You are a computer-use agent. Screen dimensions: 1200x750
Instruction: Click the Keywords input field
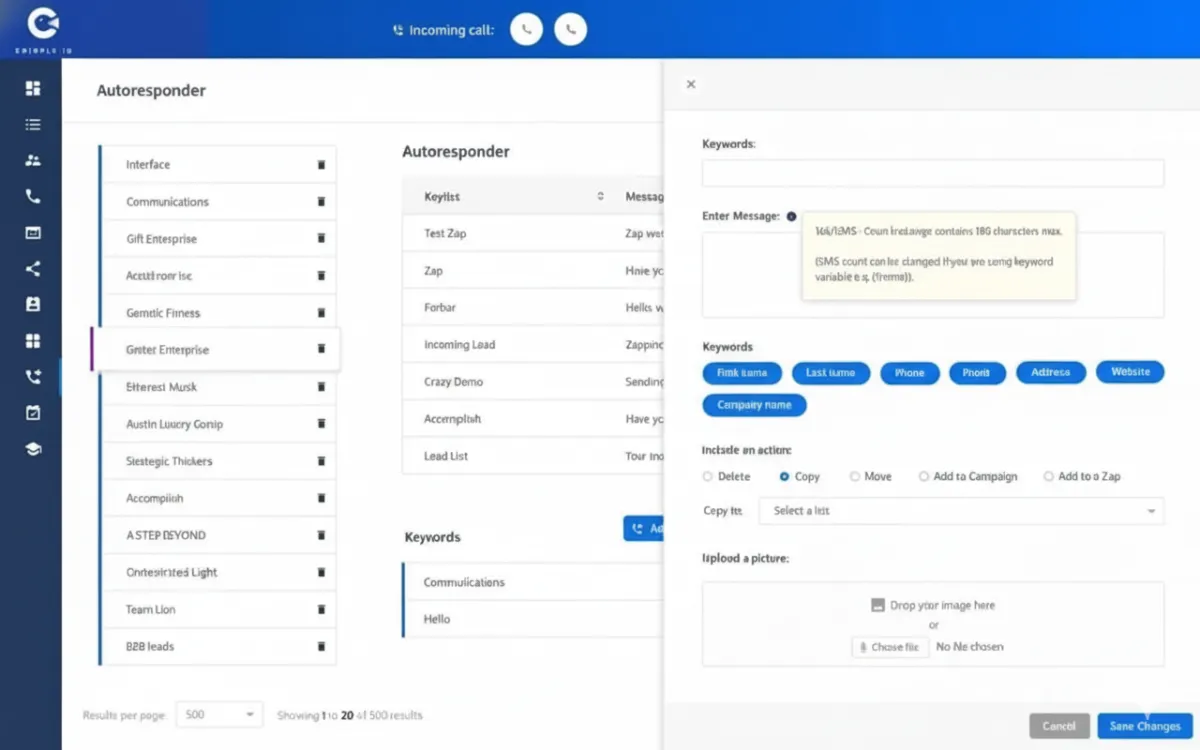point(933,173)
